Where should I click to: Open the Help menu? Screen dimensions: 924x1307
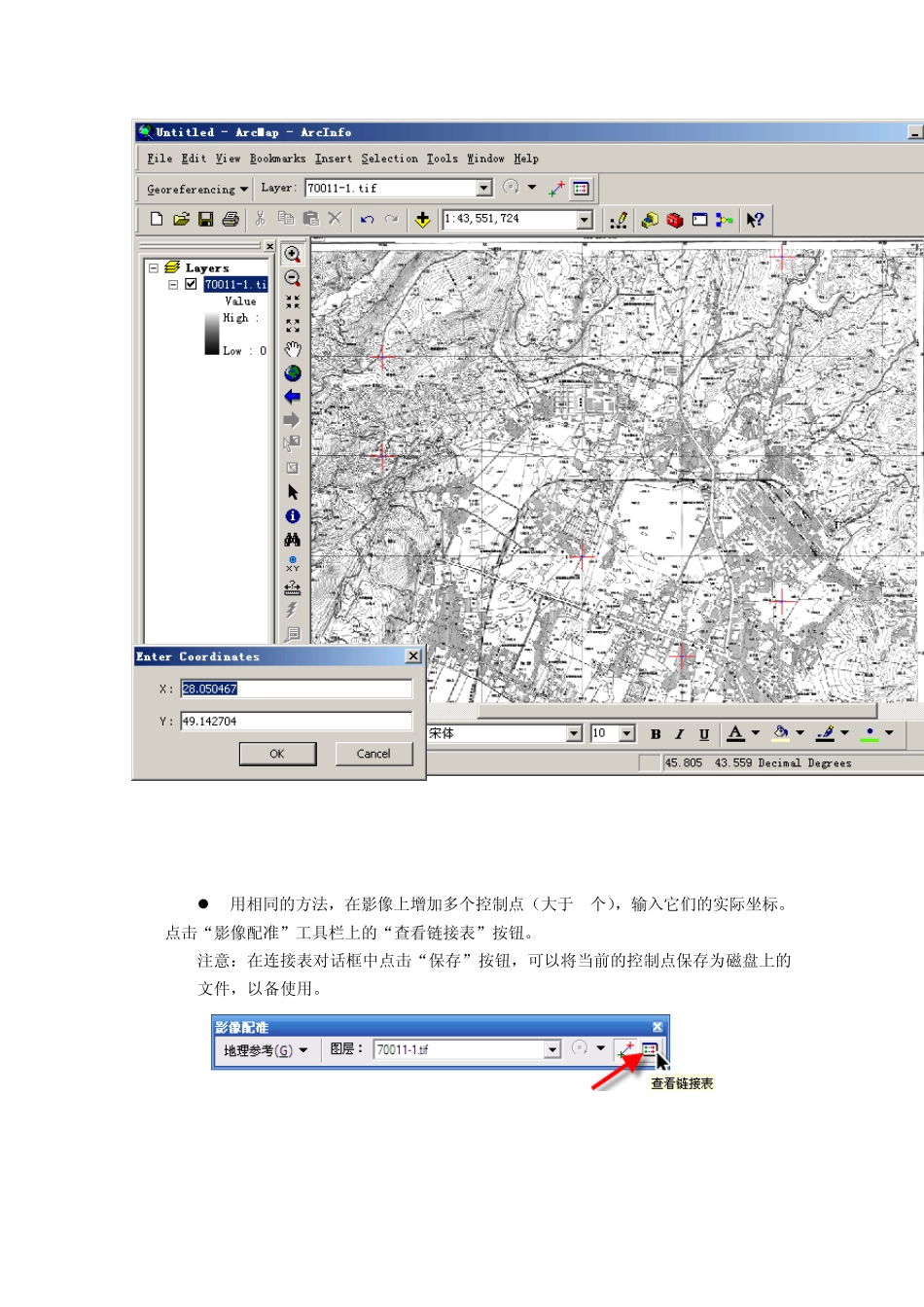pos(526,159)
